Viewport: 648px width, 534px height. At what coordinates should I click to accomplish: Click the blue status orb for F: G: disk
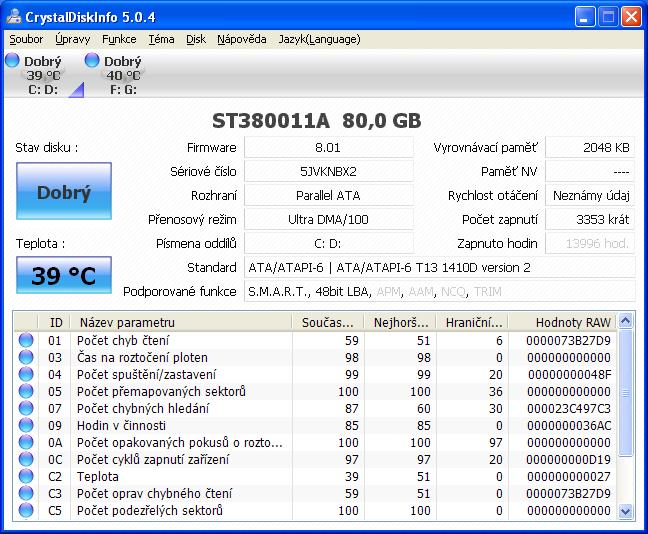tap(92, 60)
